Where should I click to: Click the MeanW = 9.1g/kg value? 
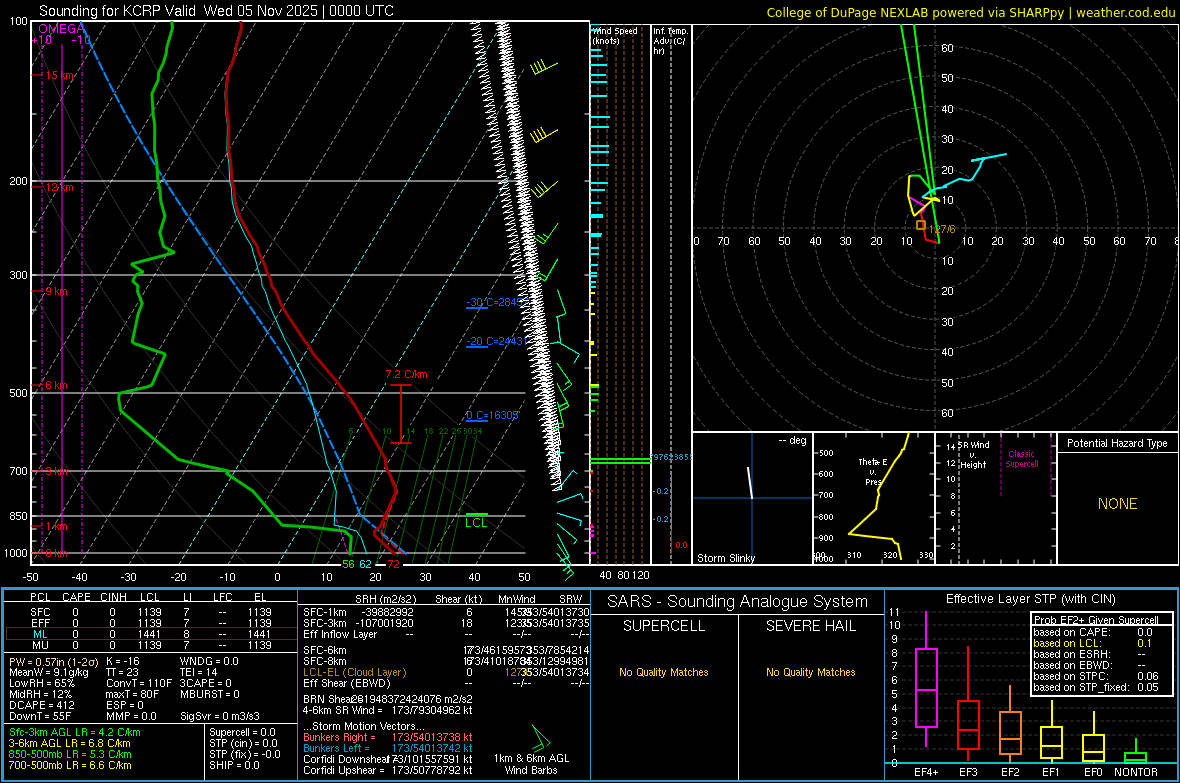coord(49,672)
